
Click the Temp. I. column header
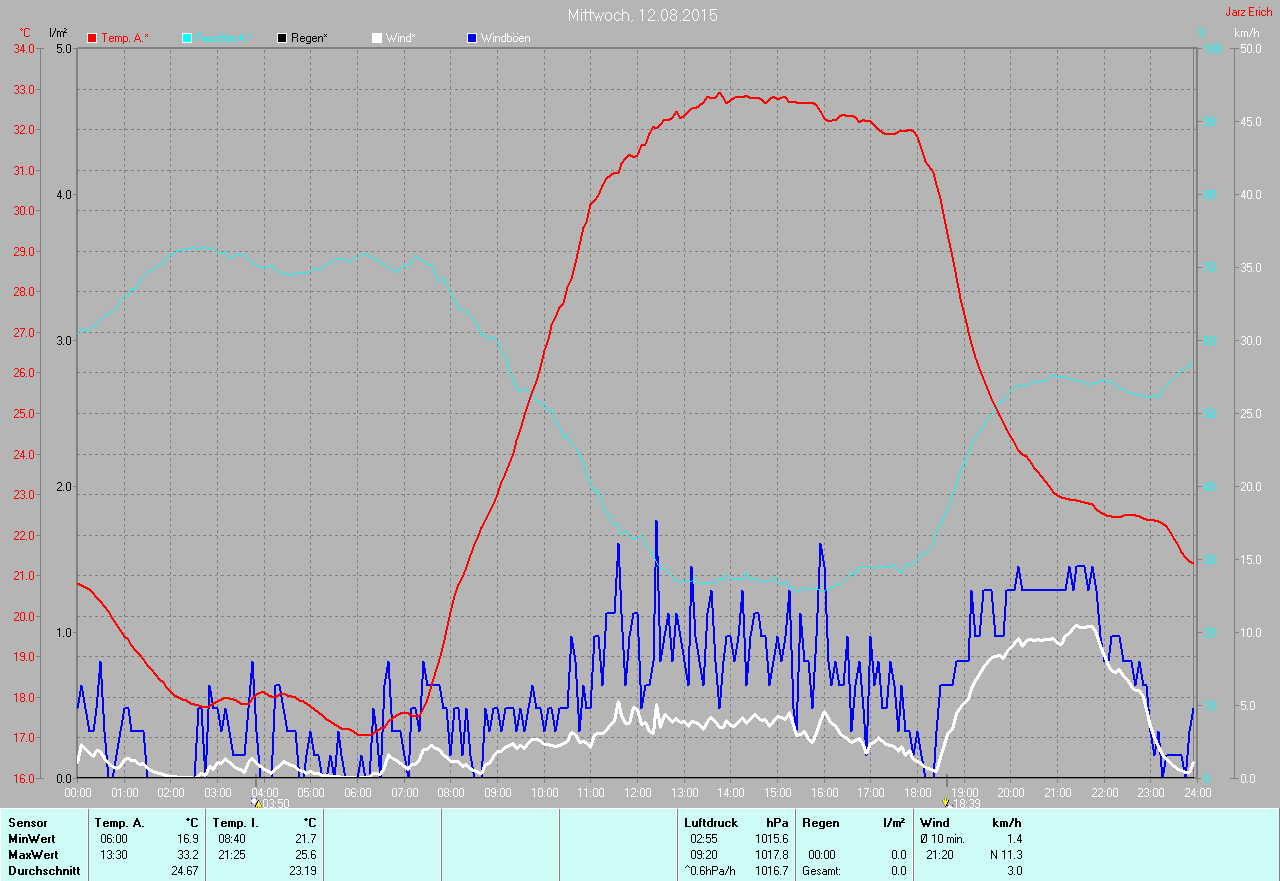pos(235,823)
